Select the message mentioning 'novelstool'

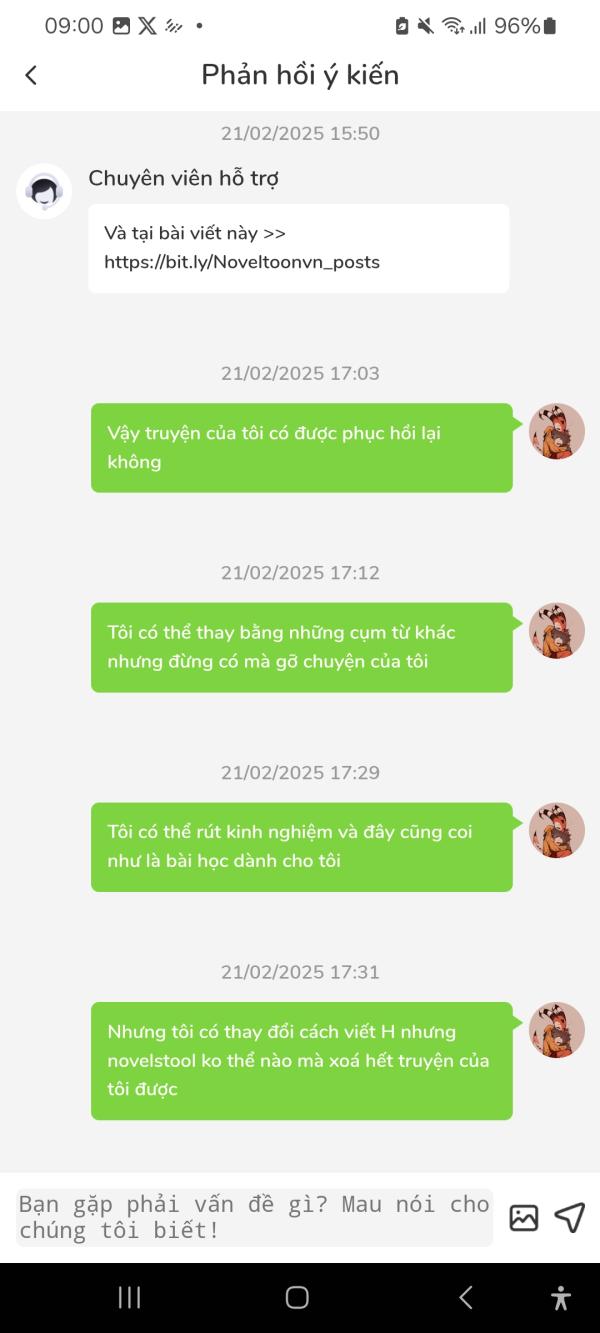click(x=302, y=1061)
